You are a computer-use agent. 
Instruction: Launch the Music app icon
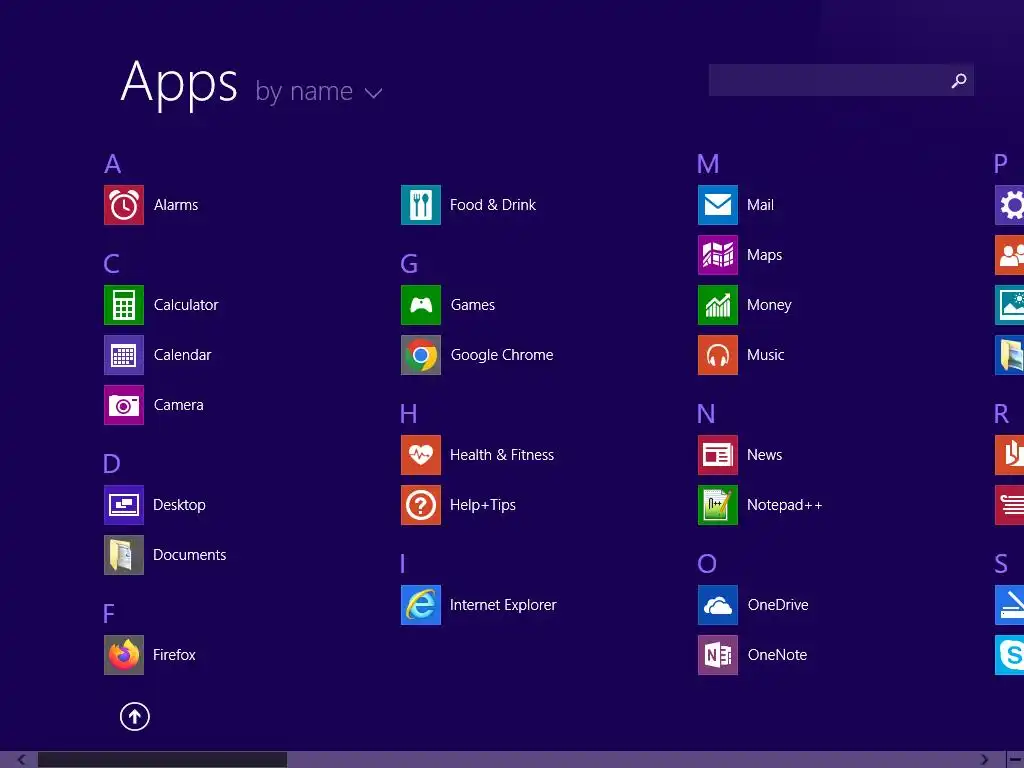tap(718, 355)
